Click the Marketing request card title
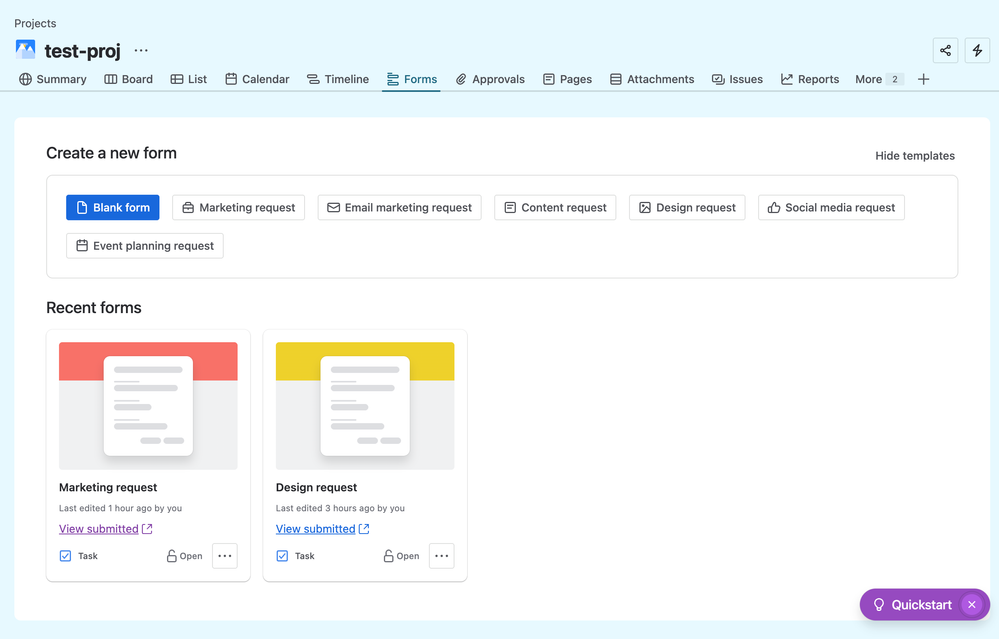This screenshot has width=999, height=639. pos(108,487)
